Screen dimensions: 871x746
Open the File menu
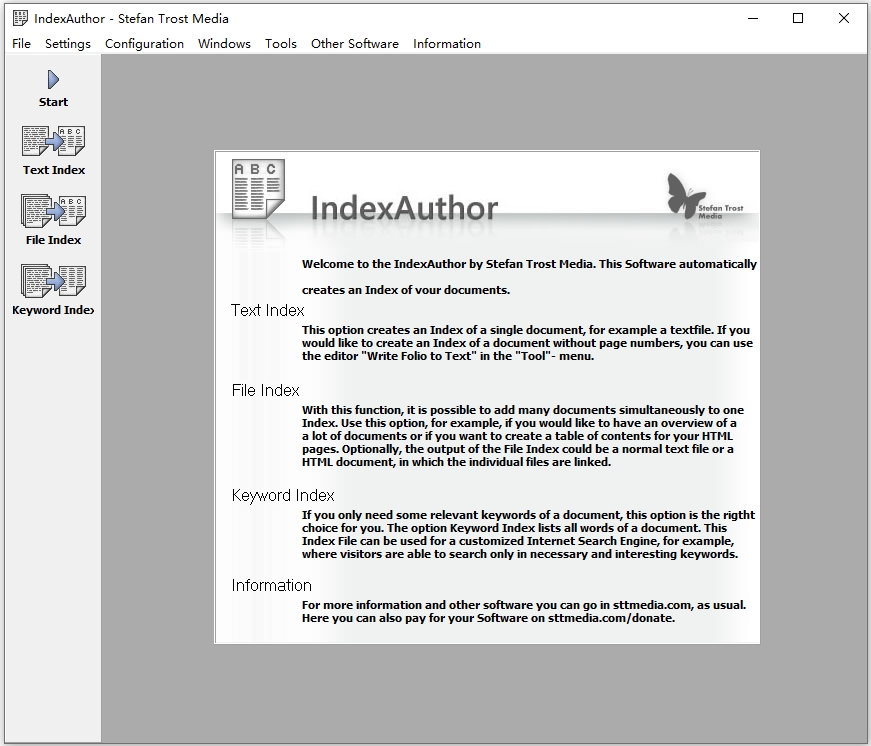21,43
